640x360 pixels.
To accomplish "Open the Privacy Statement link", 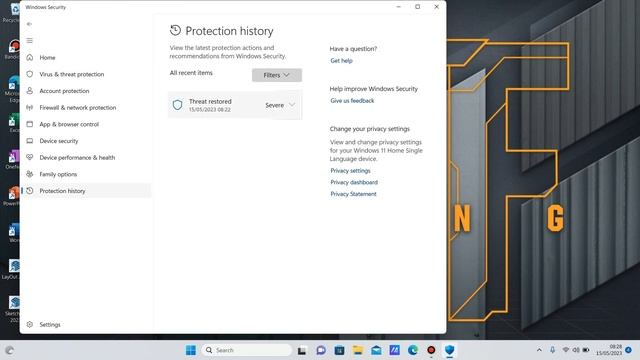I will 353,194.
